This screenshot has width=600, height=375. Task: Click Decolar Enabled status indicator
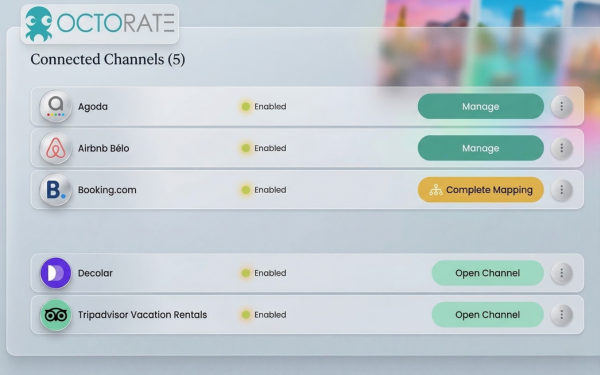[264, 273]
